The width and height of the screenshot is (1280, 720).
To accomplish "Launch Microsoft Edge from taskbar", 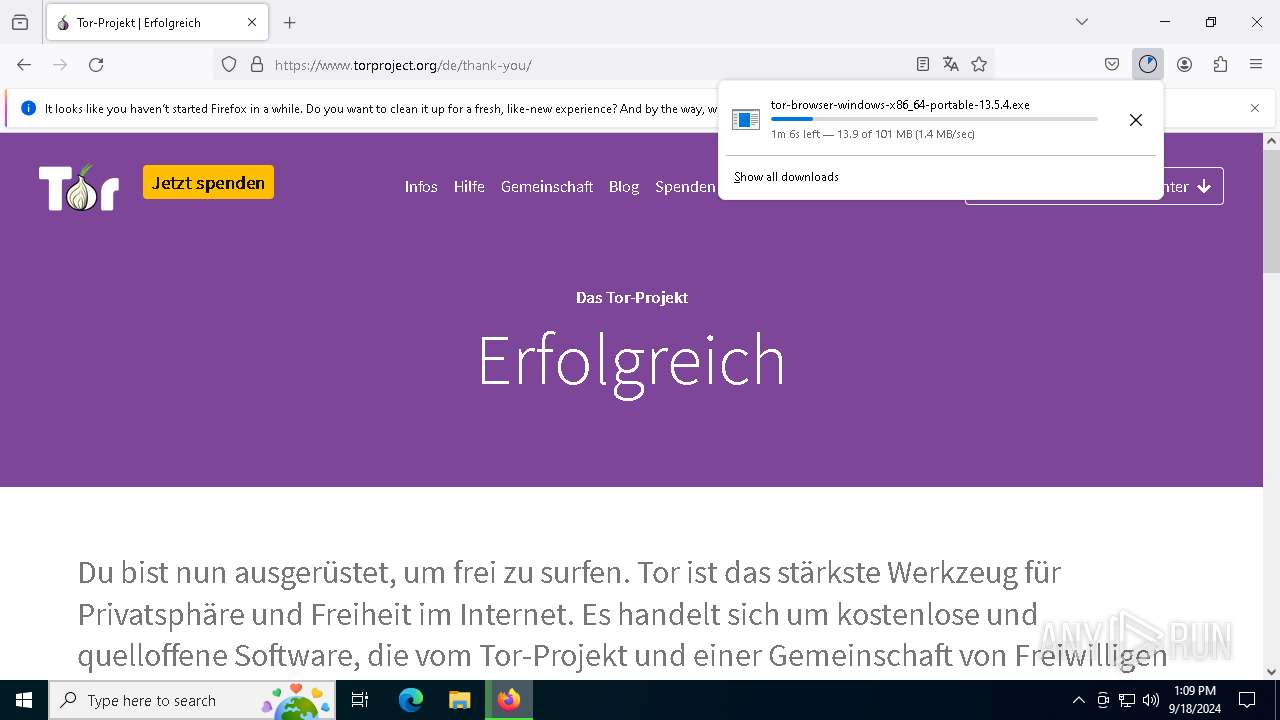I will click(x=411, y=700).
